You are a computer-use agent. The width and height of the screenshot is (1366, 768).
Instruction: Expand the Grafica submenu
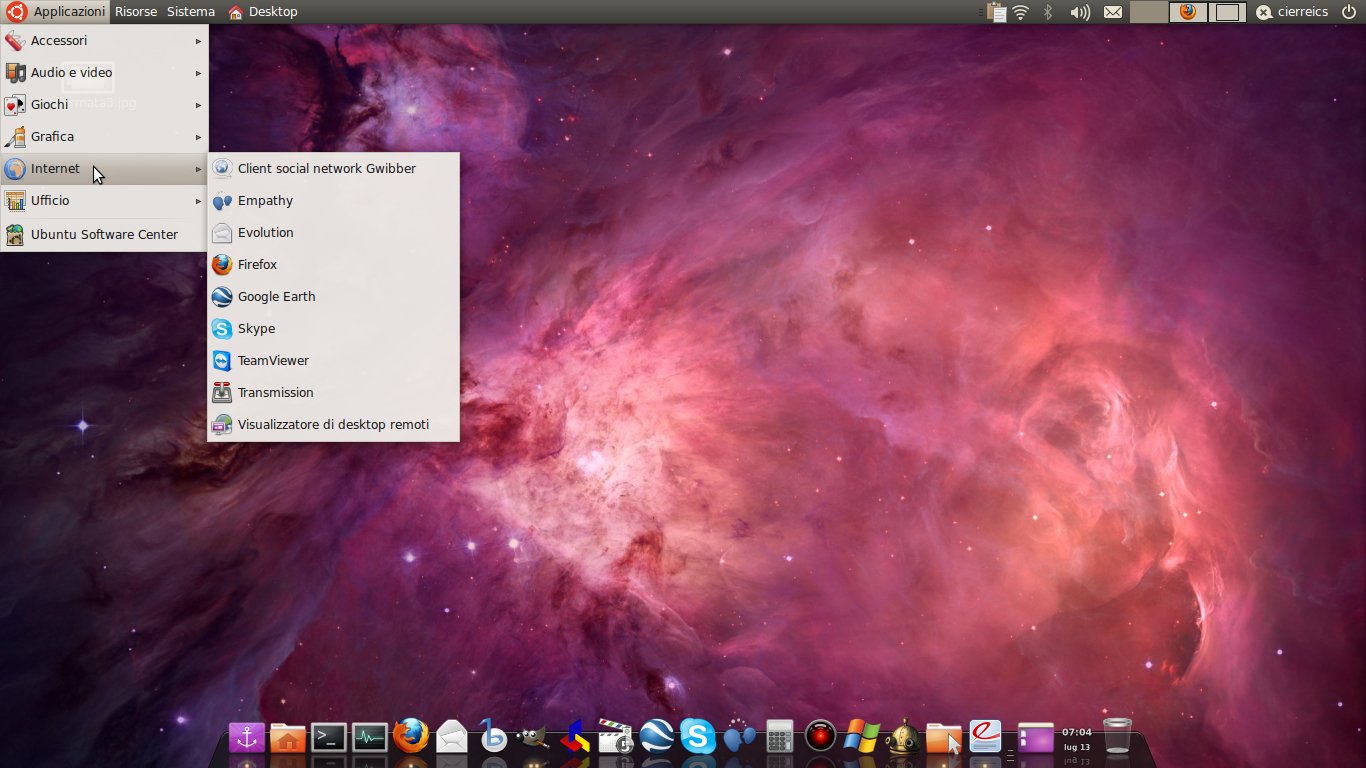(104, 137)
